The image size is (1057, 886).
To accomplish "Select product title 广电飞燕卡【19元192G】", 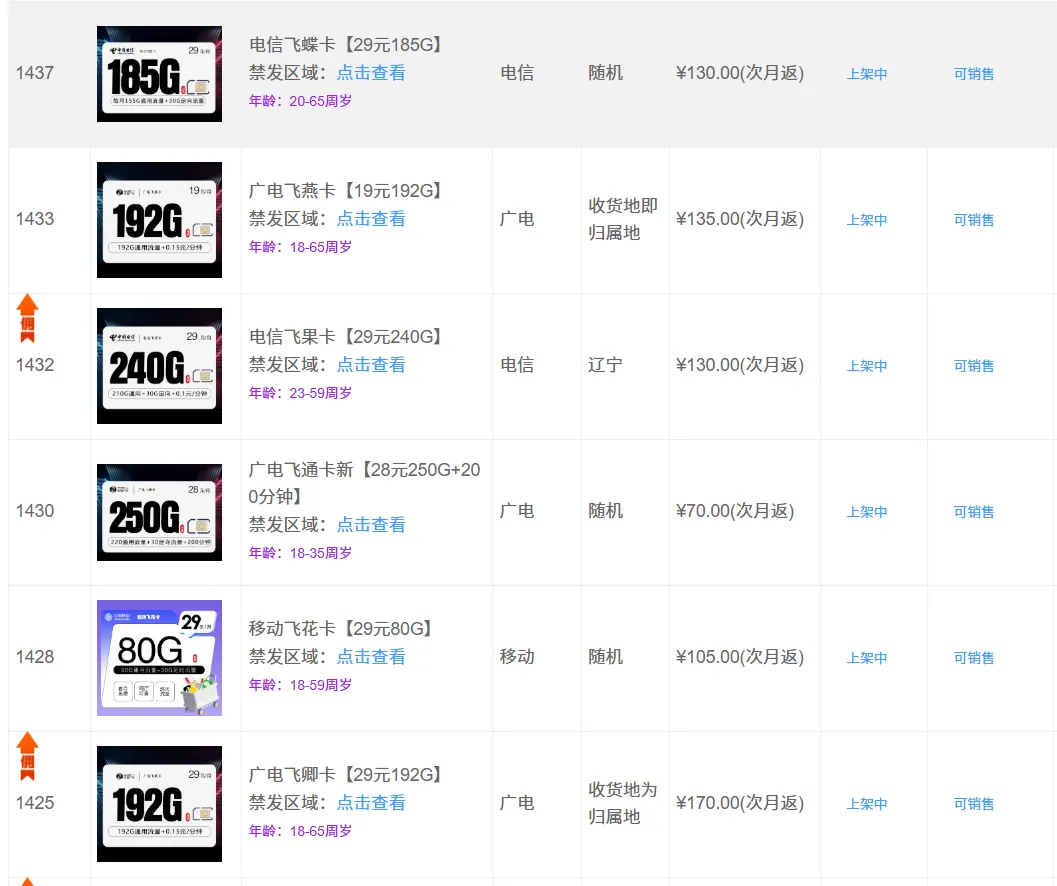I will pyautogui.click(x=345, y=191).
